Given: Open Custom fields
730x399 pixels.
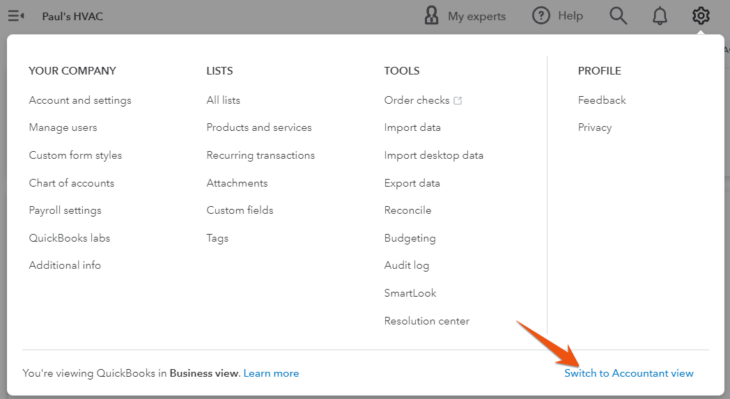Looking at the screenshot, I should pyautogui.click(x=240, y=210).
